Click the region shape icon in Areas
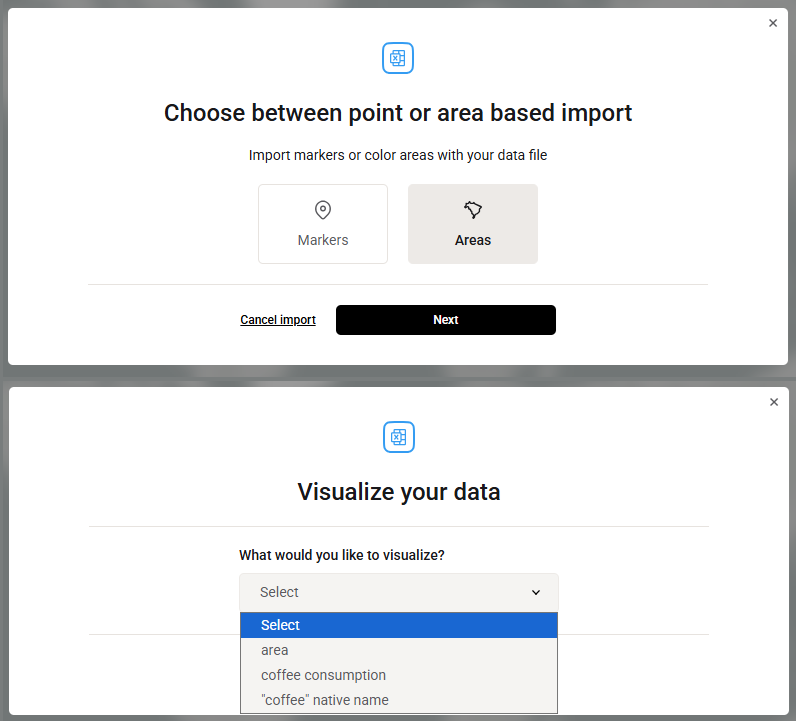The image size is (796, 721). (473, 210)
